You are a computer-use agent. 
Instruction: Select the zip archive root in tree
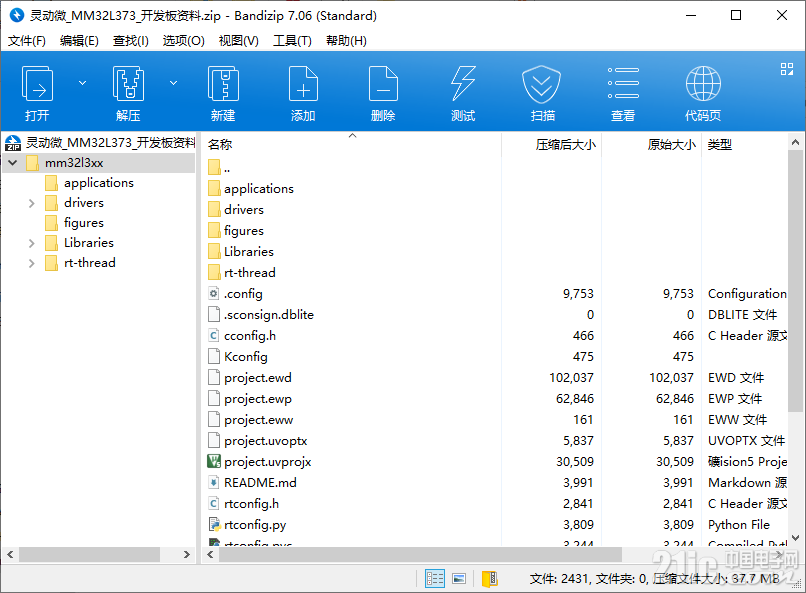point(100,143)
